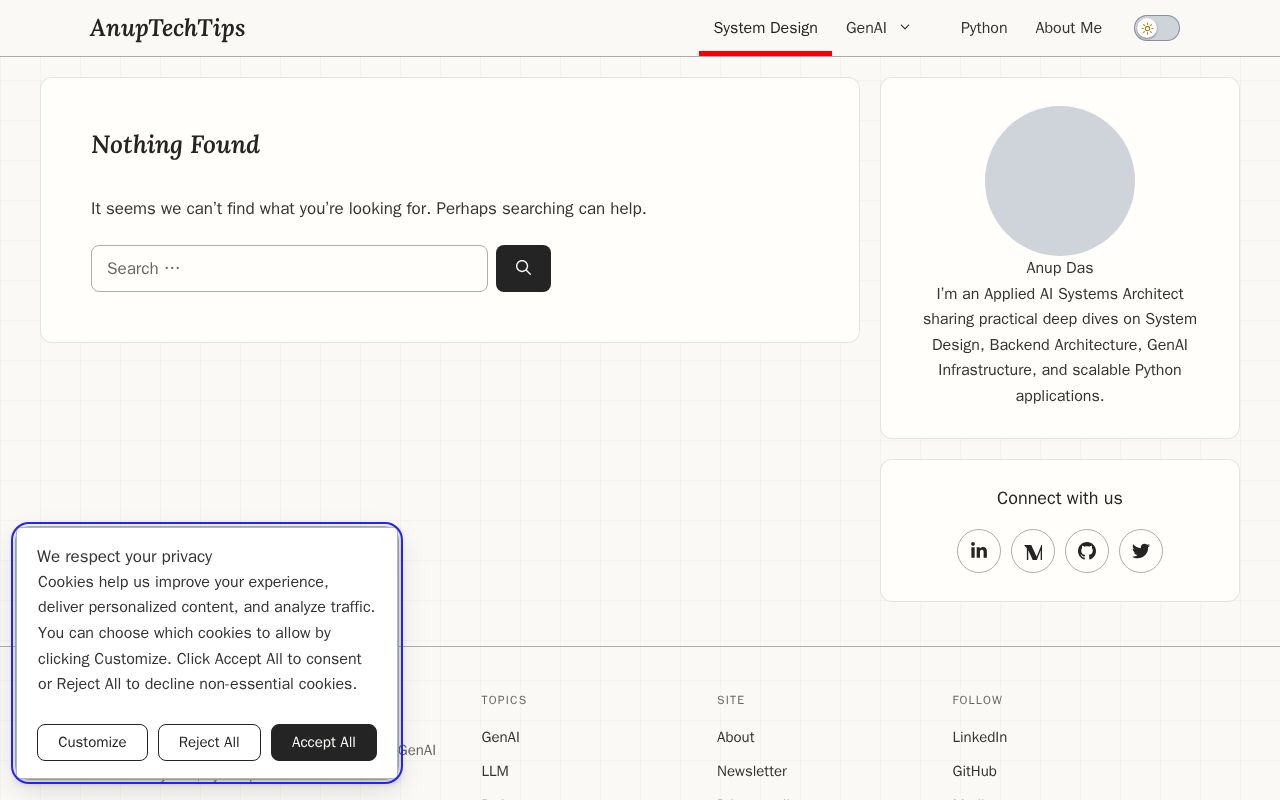The image size is (1280, 800).
Task: Choose Reject All cookies
Action: tap(209, 742)
